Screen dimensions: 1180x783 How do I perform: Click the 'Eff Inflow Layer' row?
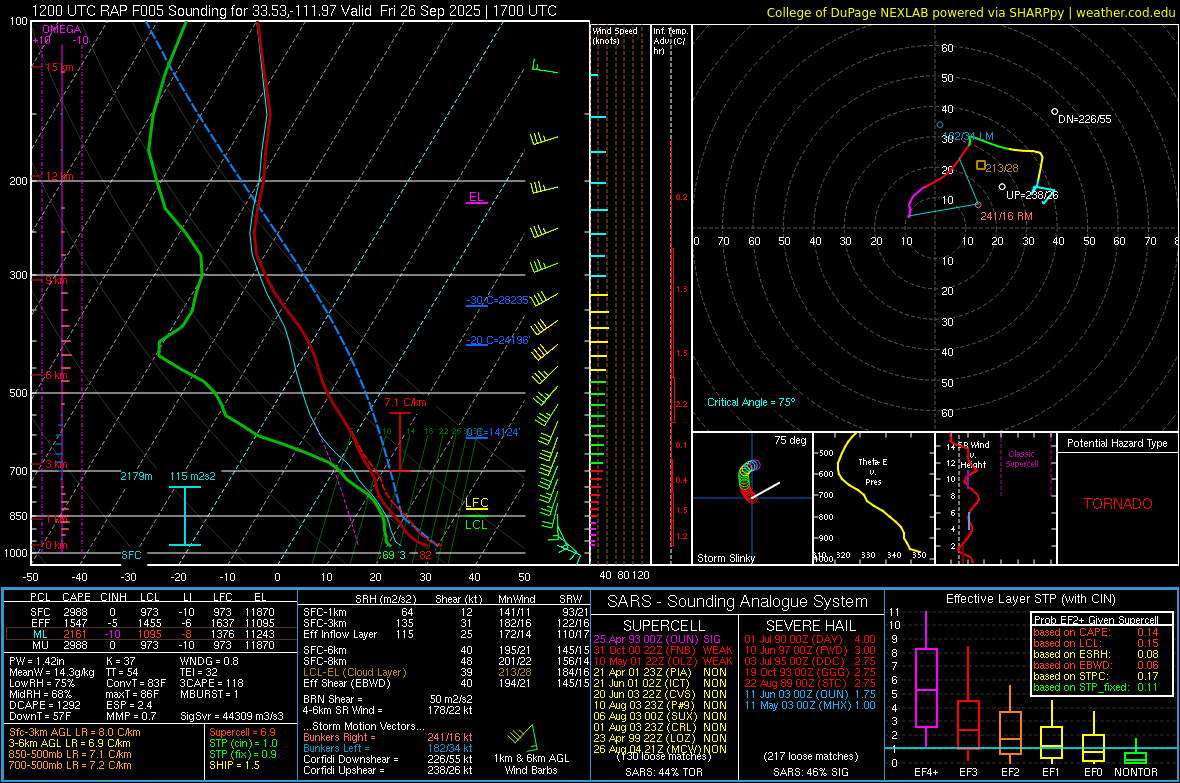(x=446, y=634)
